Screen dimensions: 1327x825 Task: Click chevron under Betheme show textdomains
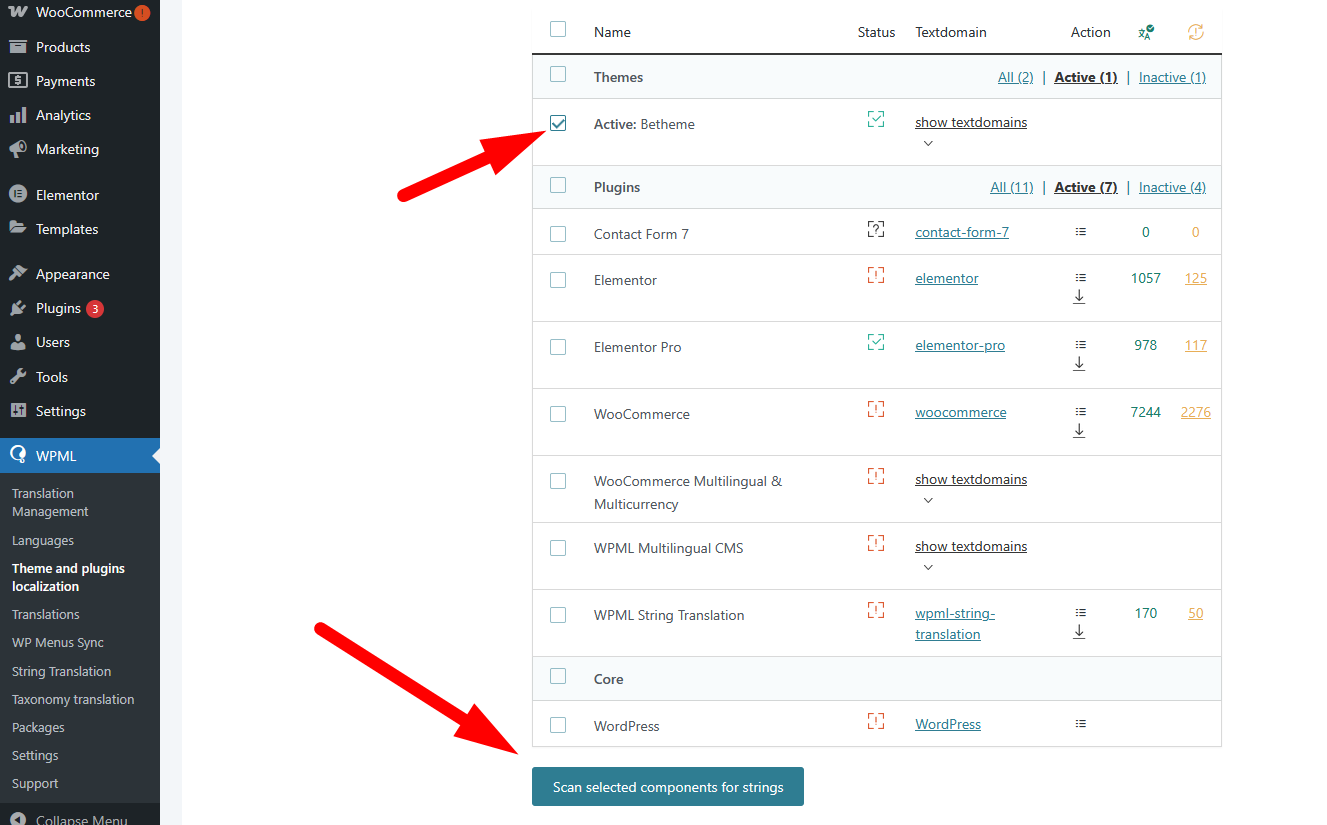point(928,143)
